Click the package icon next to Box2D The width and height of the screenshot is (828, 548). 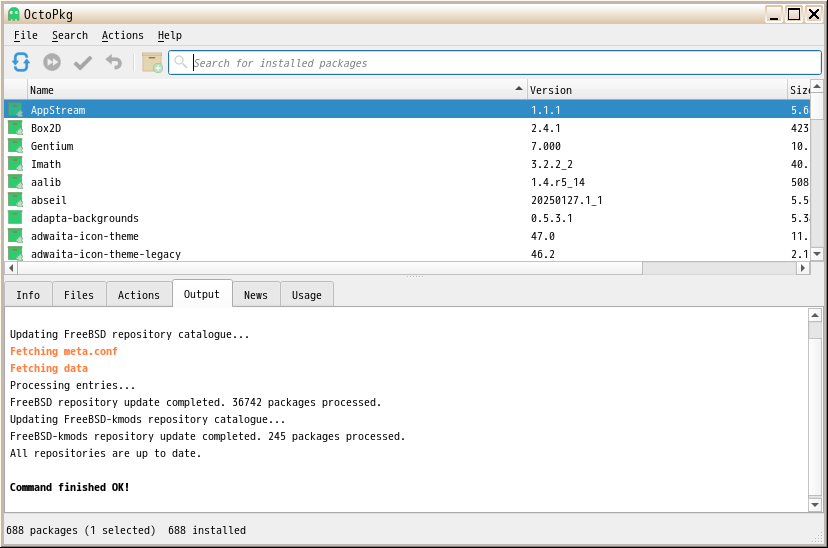pyautogui.click(x=15, y=128)
